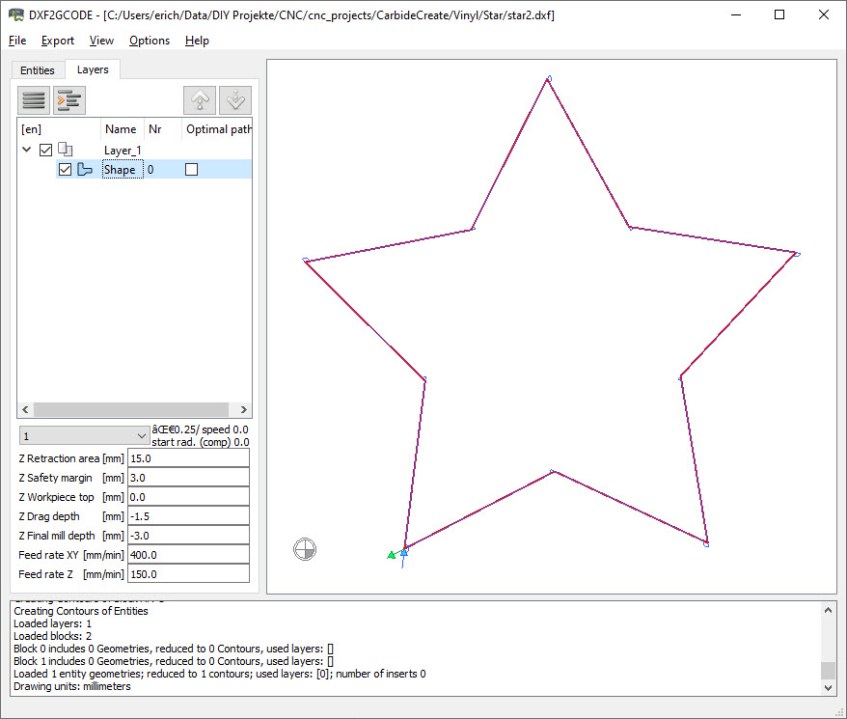Click the Optimal path column header
This screenshot has width=847, height=719.
tap(217, 129)
